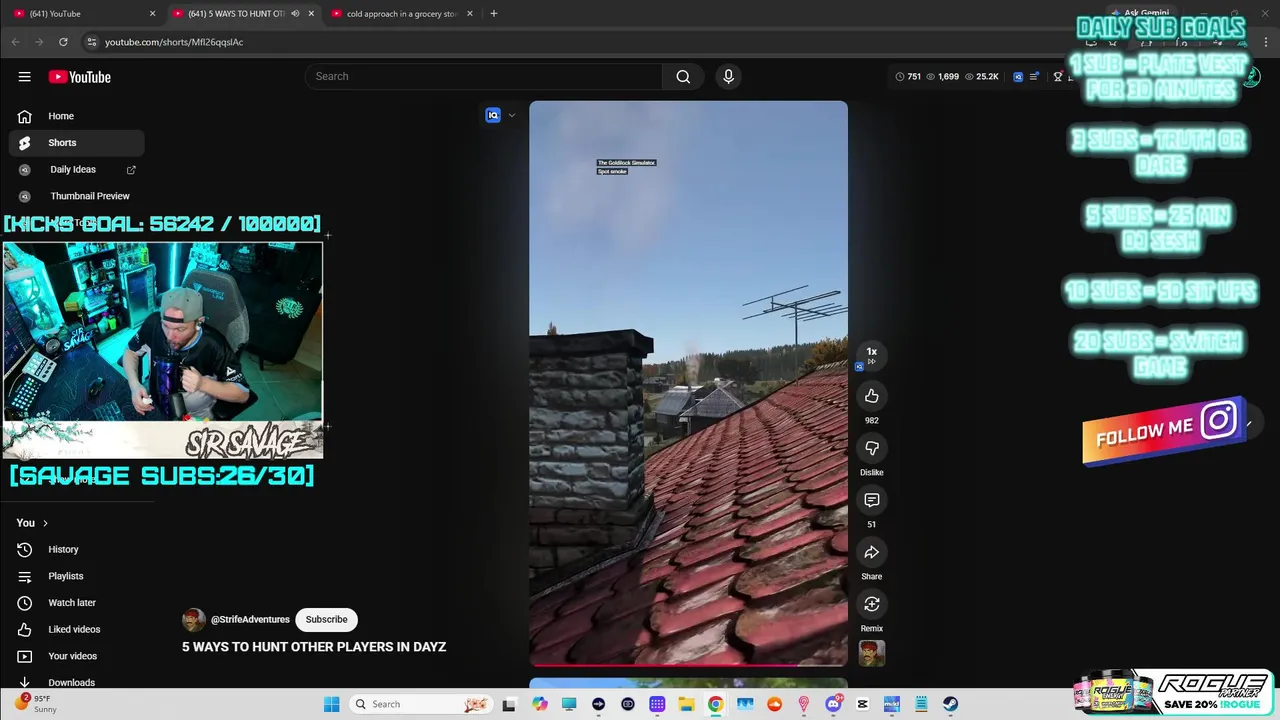
Task: Reload the page
Action: [63, 42]
